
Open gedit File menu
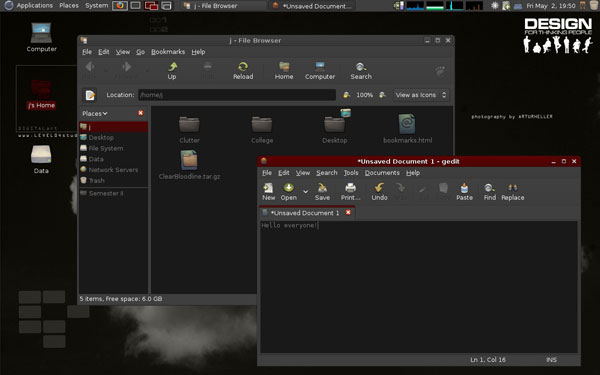tap(267, 173)
